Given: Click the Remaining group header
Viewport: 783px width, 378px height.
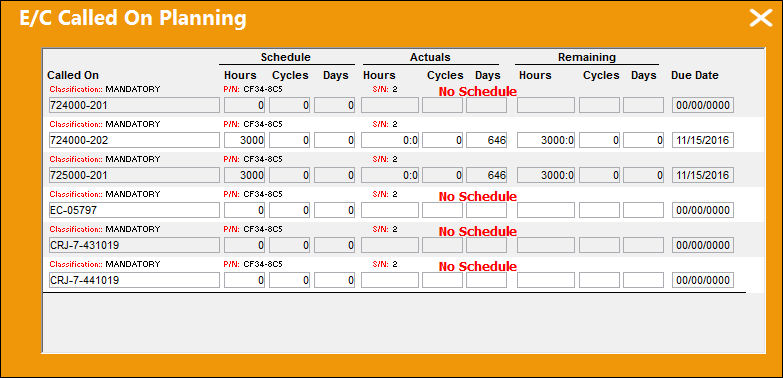Looking at the screenshot, I should pos(587,57).
